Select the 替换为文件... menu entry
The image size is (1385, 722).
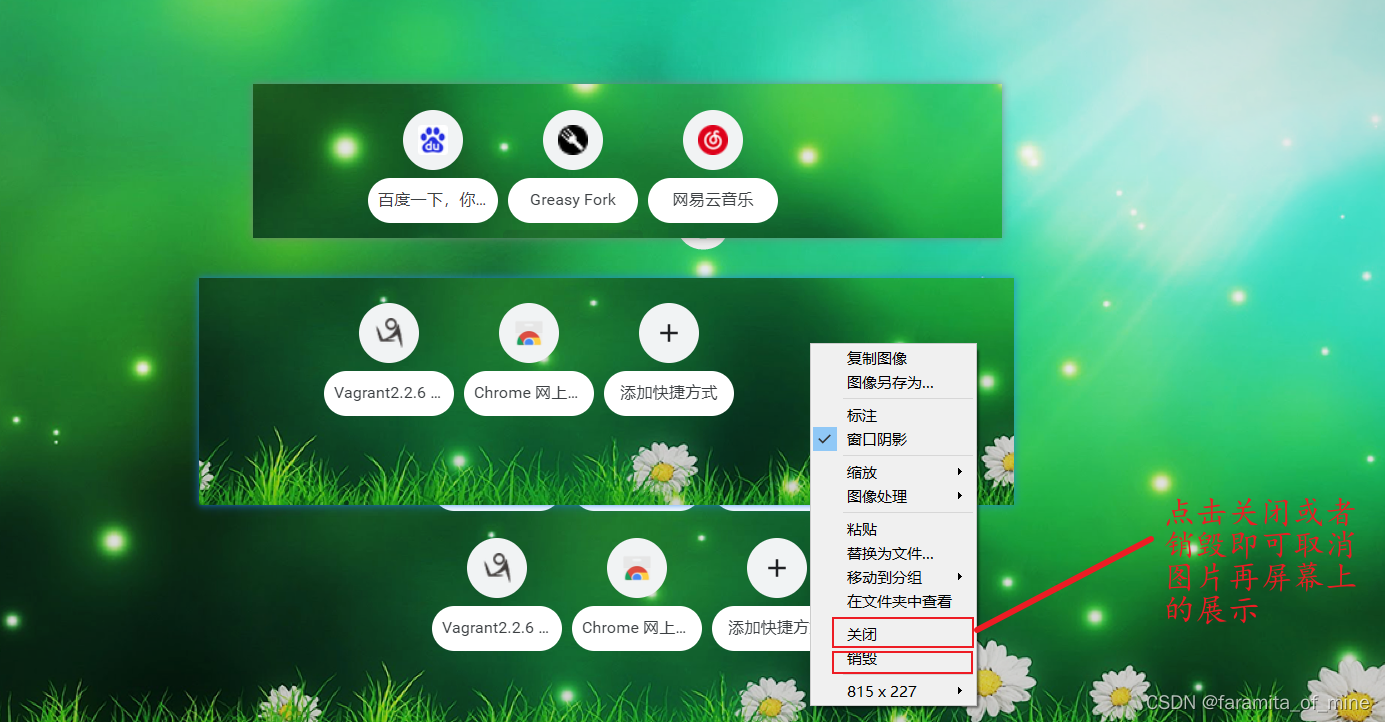point(893,553)
